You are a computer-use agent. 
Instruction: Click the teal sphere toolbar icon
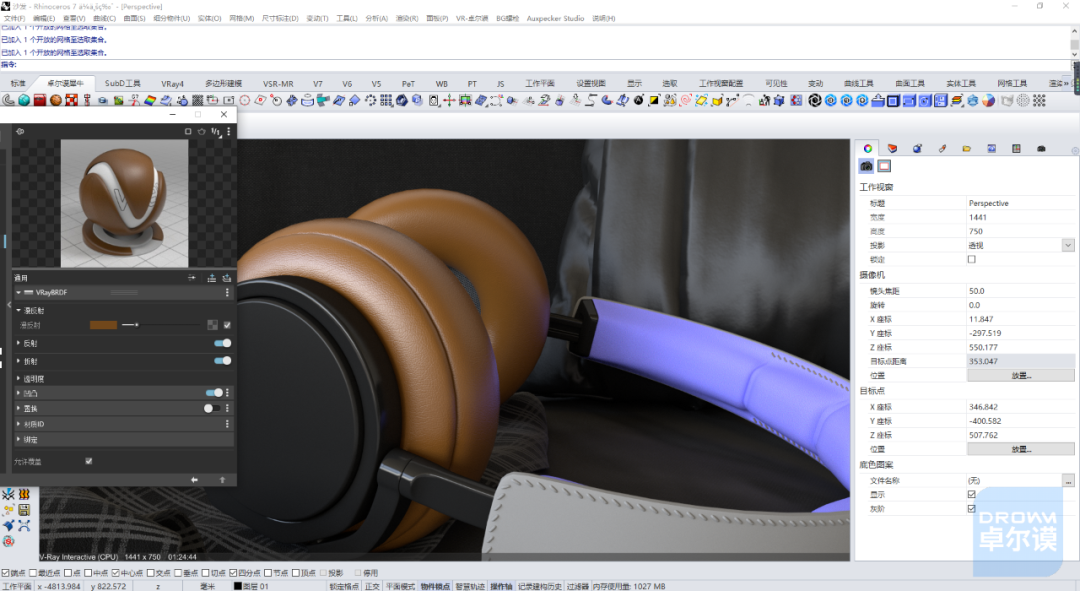[24, 101]
